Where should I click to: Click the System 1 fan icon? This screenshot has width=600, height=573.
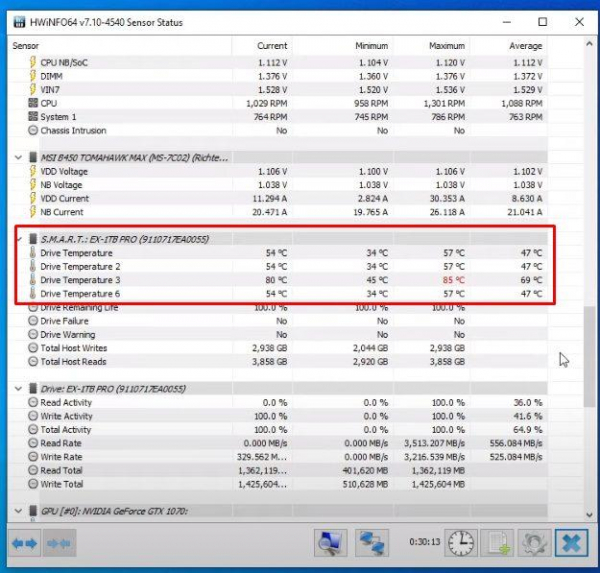point(33,116)
